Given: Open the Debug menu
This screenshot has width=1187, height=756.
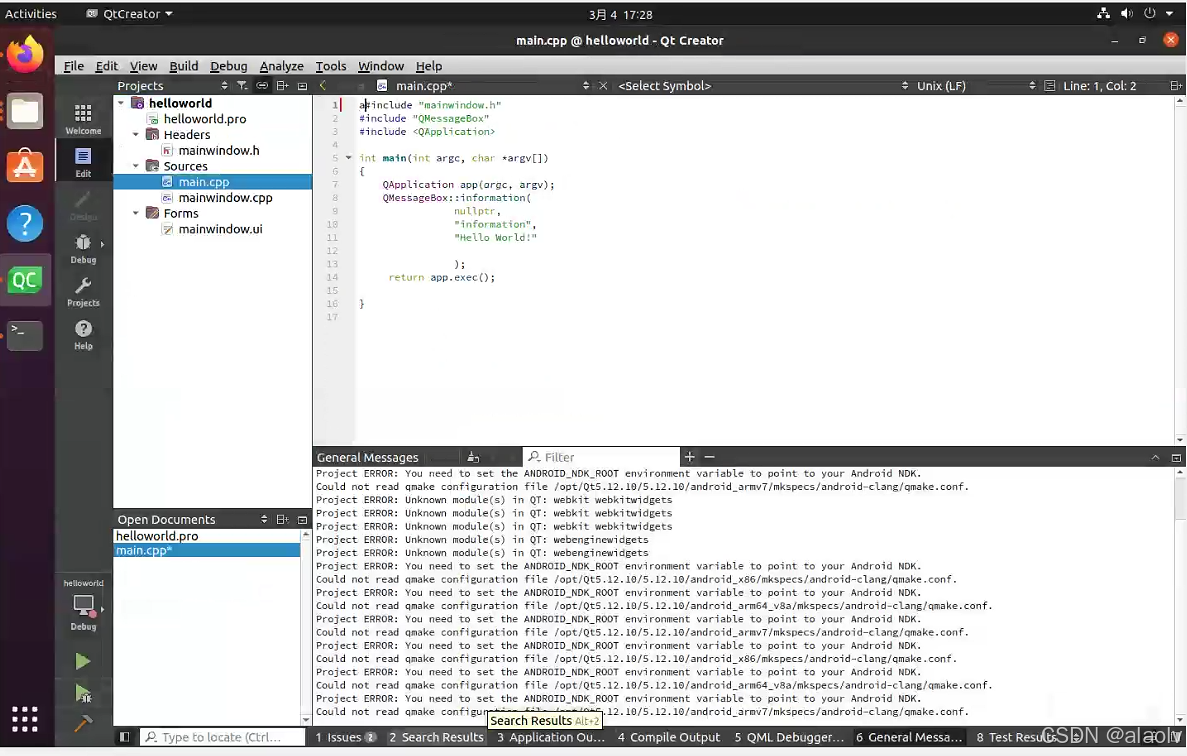Looking at the screenshot, I should tap(229, 66).
